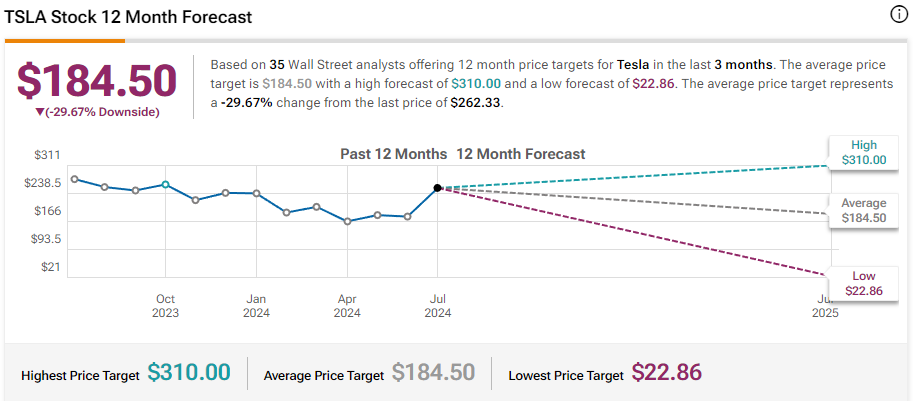Screen dimensions: 913x401
Task: Click the 12 Month Forecast chart label
Action: point(520,154)
